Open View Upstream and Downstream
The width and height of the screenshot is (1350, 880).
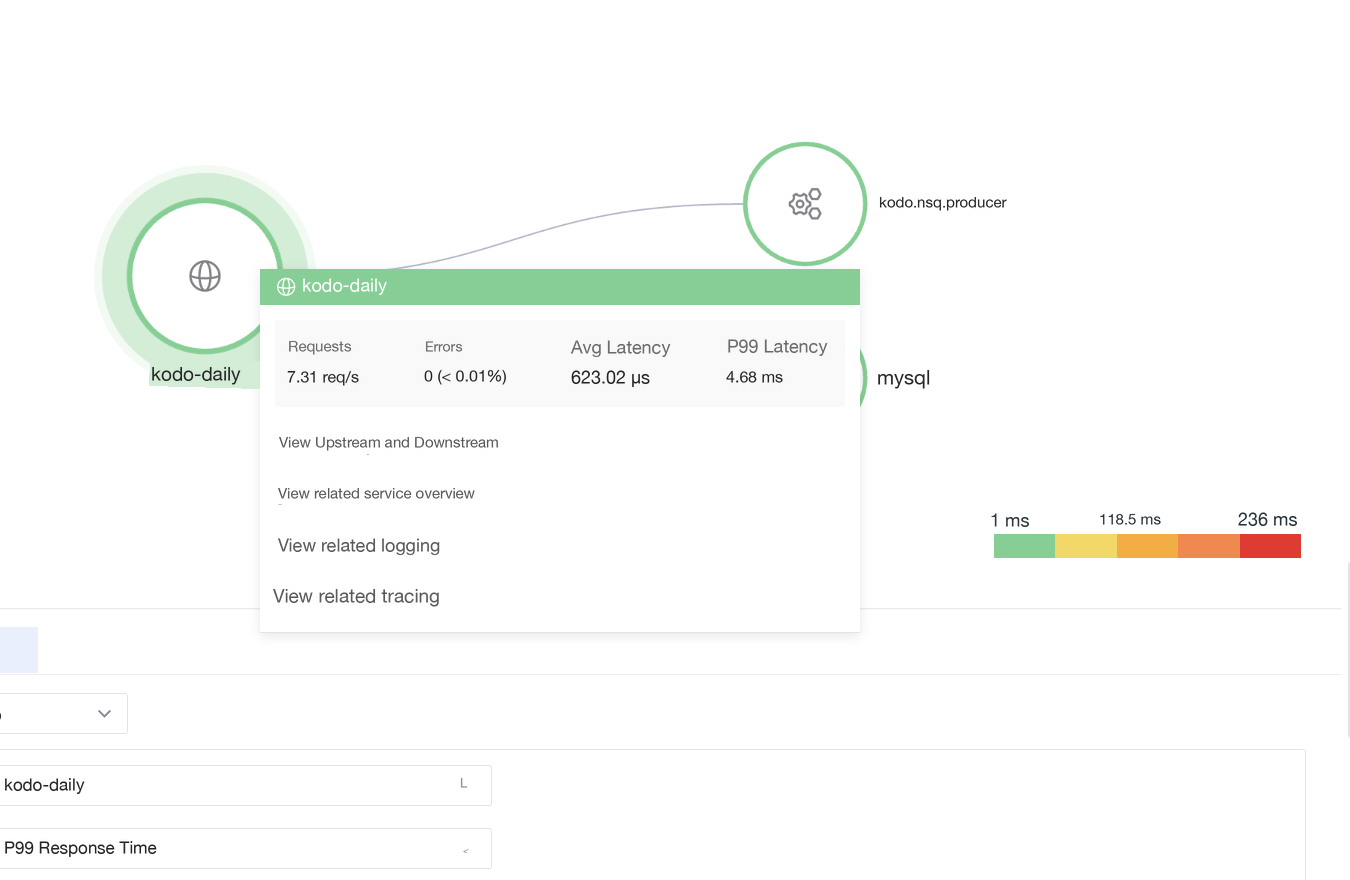(388, 442)
